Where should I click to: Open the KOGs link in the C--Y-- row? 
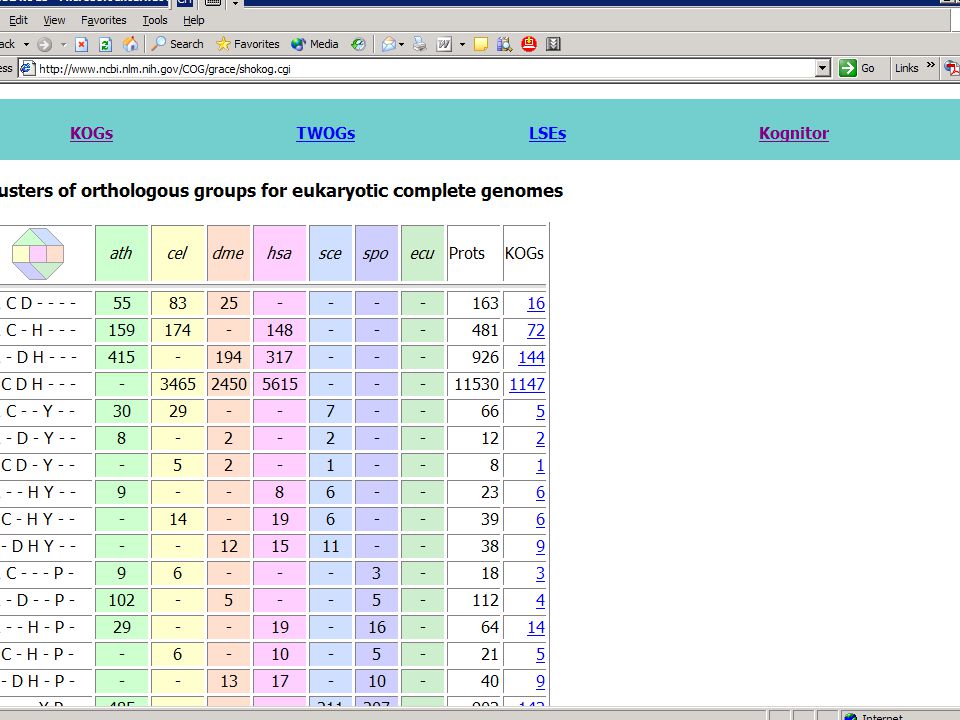[540, 411]
